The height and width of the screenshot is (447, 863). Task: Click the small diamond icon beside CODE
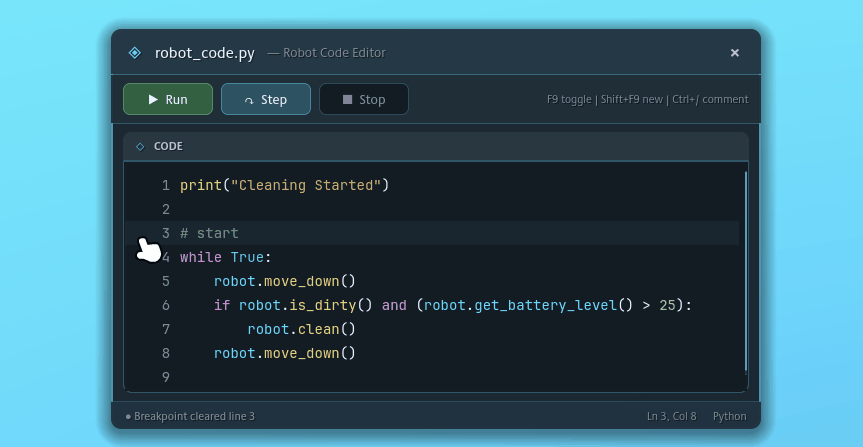tap(140, 146)
